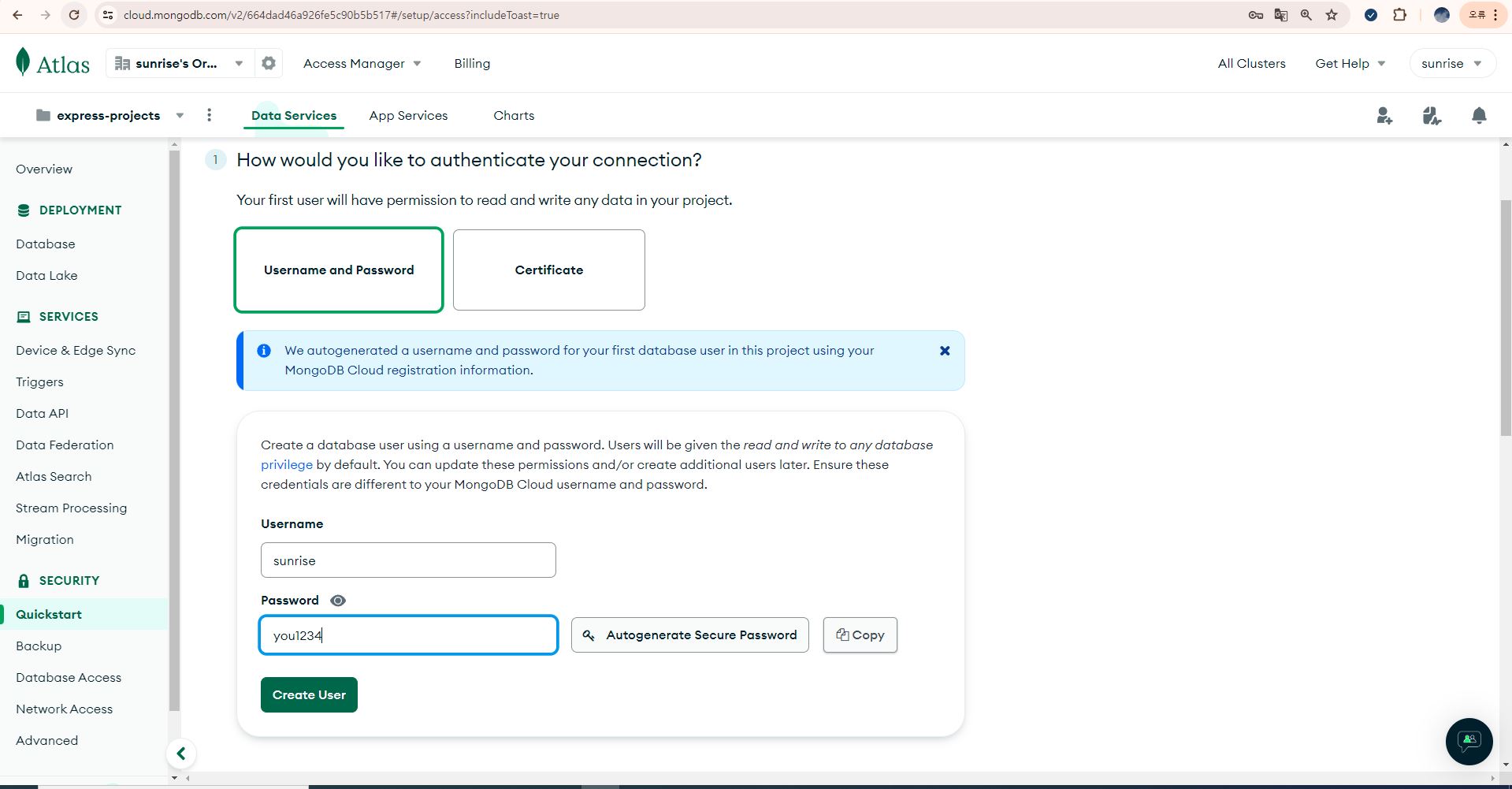Open Database Access in the sidebar
Screen dimensions: 1512x789
(69, 677)
